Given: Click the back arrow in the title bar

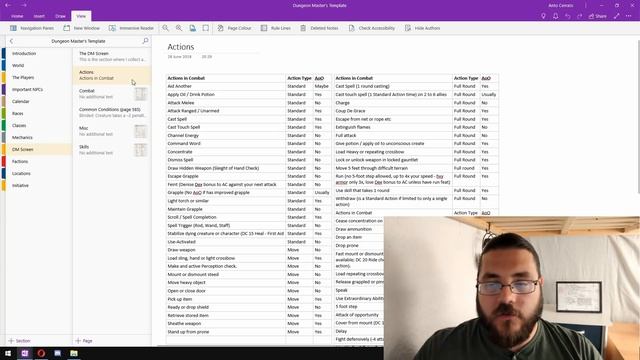Looking at the screenshot, I should pyautogui.click(x=8, y=5).
